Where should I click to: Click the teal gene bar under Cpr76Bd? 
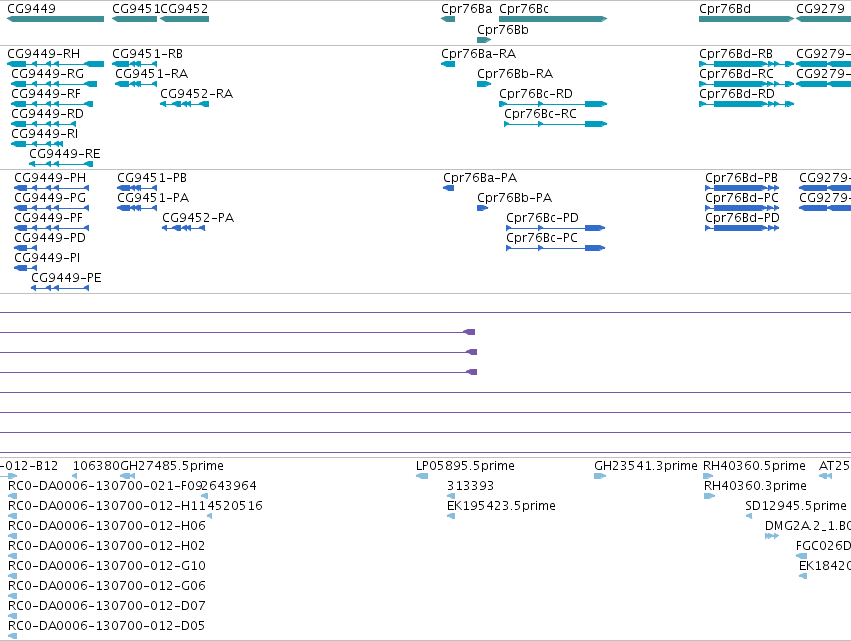(746, 19)
